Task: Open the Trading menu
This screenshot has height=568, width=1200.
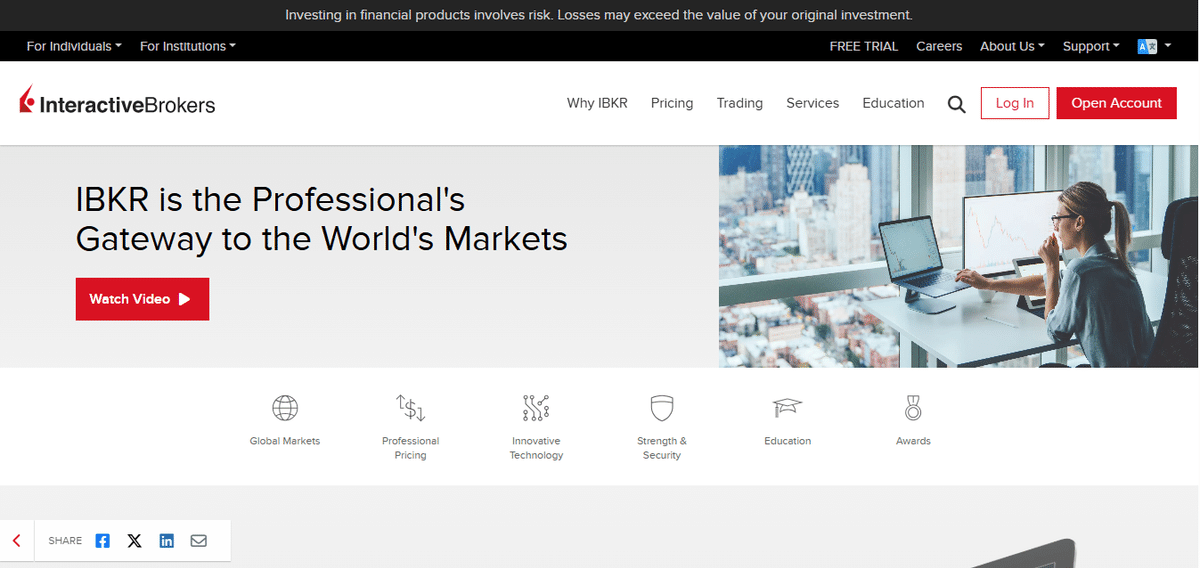Action: (x=740, y=103)
